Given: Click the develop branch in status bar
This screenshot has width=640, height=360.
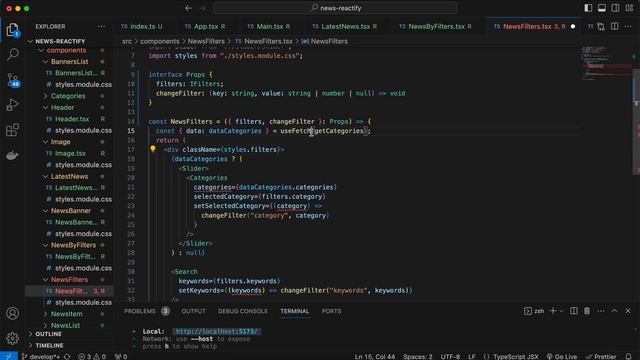Looking at the screenshot, I should 41,356.
